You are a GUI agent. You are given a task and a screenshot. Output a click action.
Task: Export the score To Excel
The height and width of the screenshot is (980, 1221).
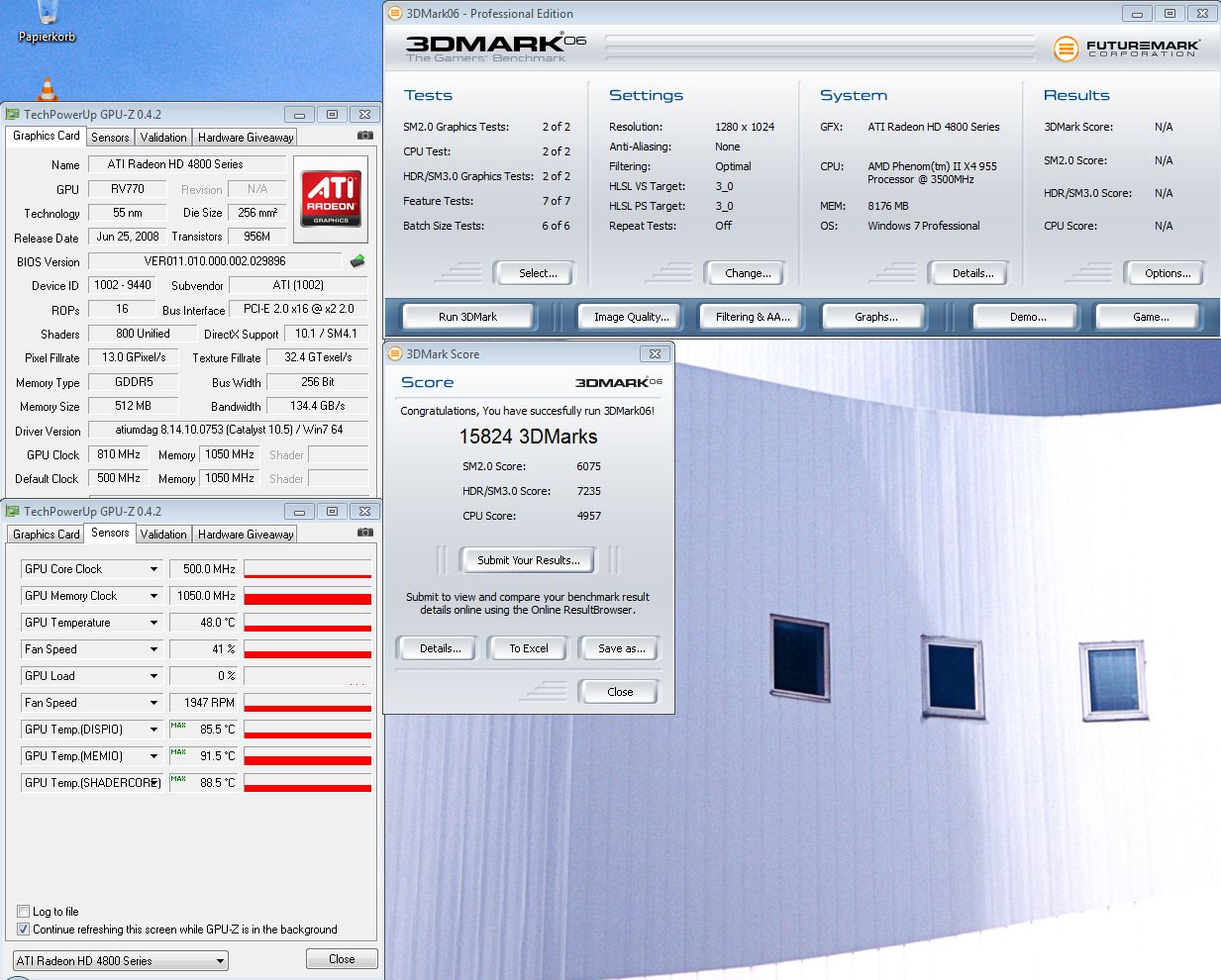[529, 648]
